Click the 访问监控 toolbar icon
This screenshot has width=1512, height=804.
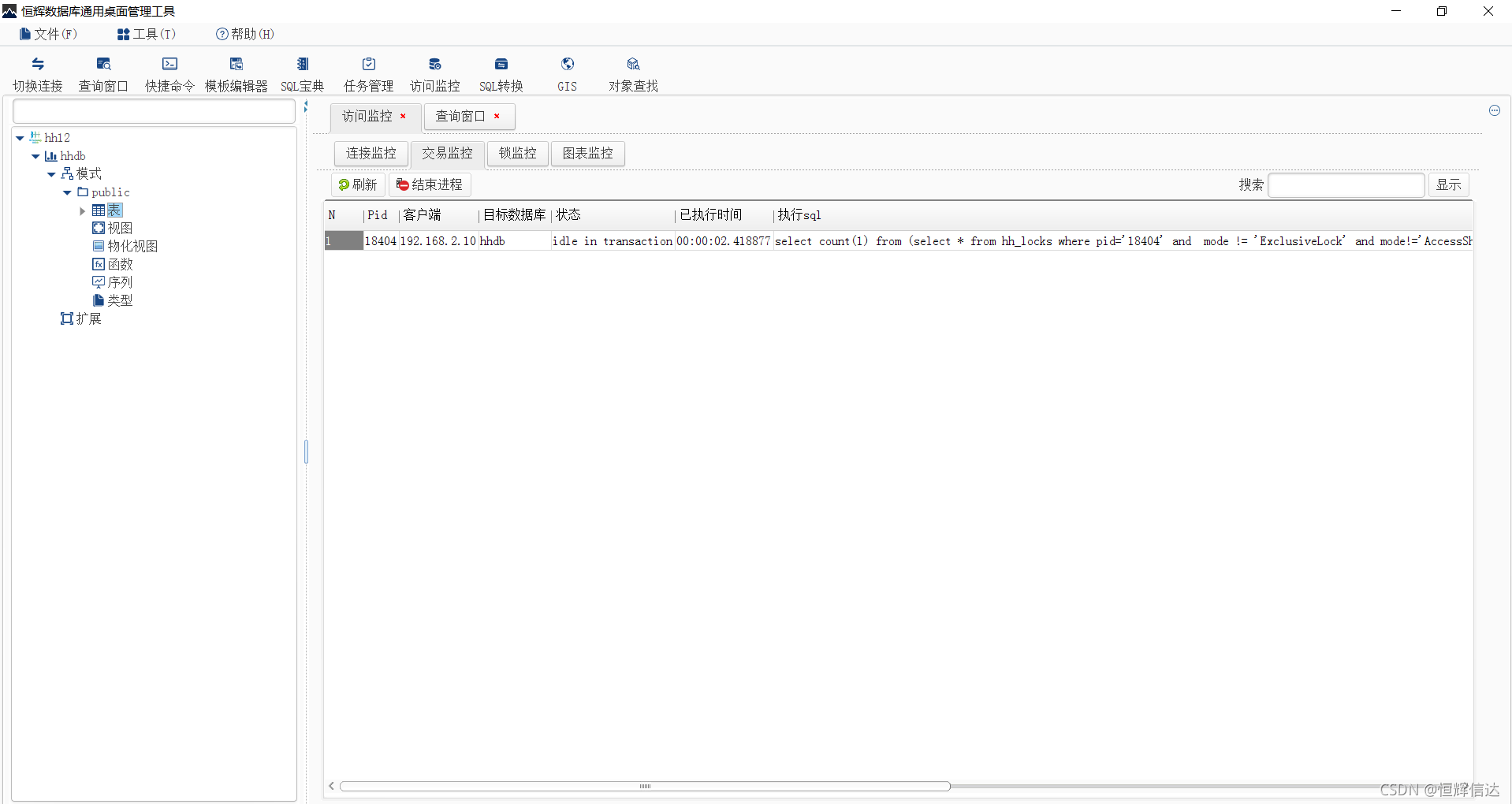[x=435, y=64]
